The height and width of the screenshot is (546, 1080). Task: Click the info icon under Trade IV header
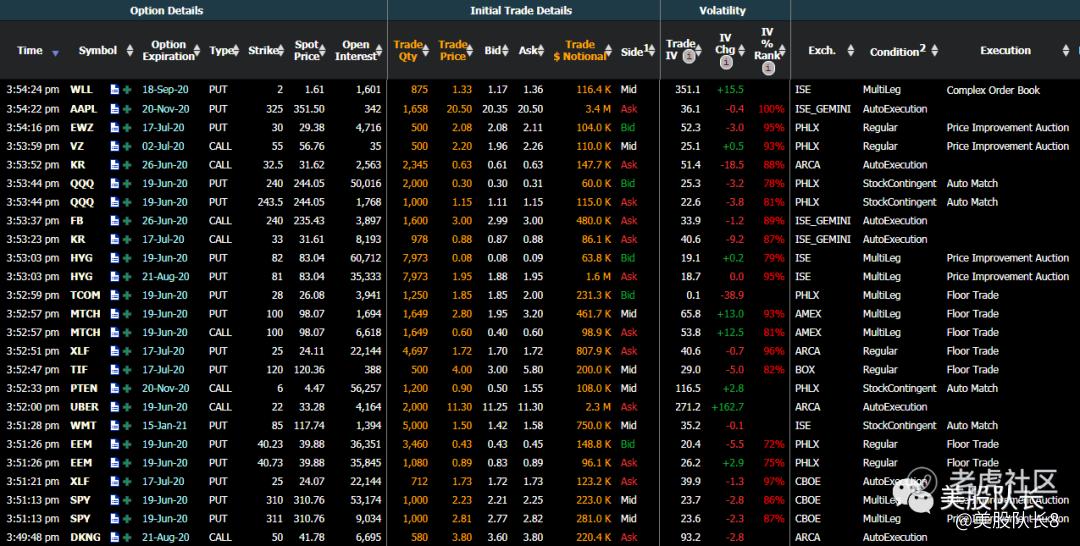tap(687, 57)
